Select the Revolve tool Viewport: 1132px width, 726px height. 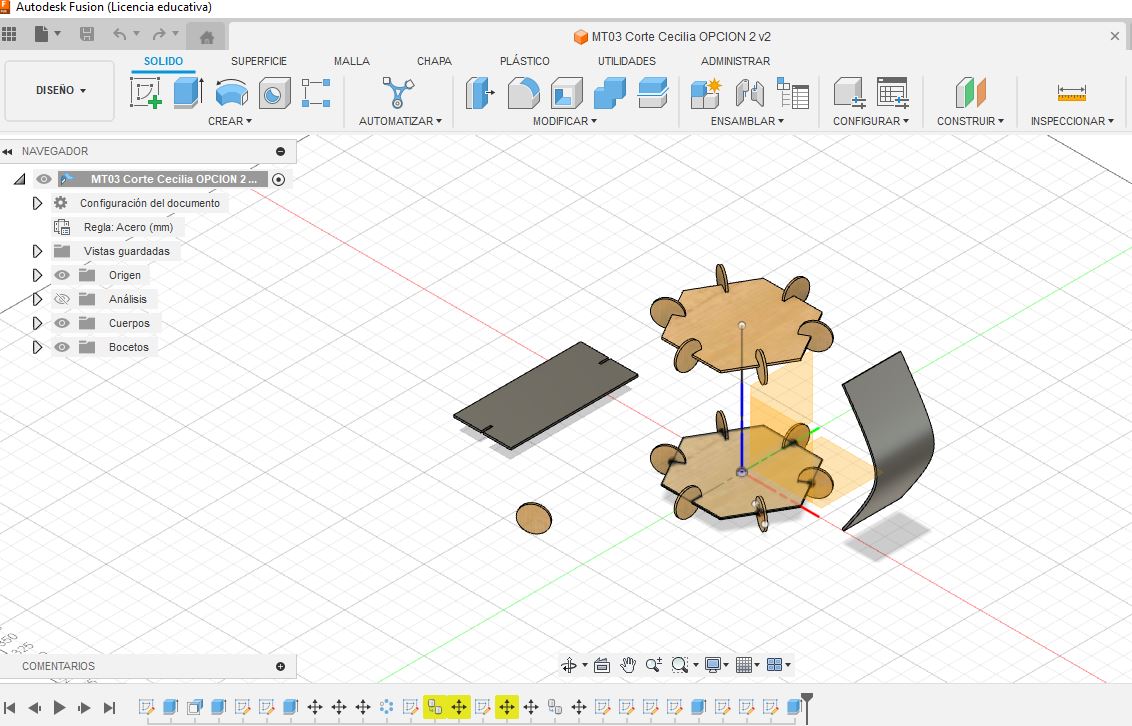(x=232, y=93)
